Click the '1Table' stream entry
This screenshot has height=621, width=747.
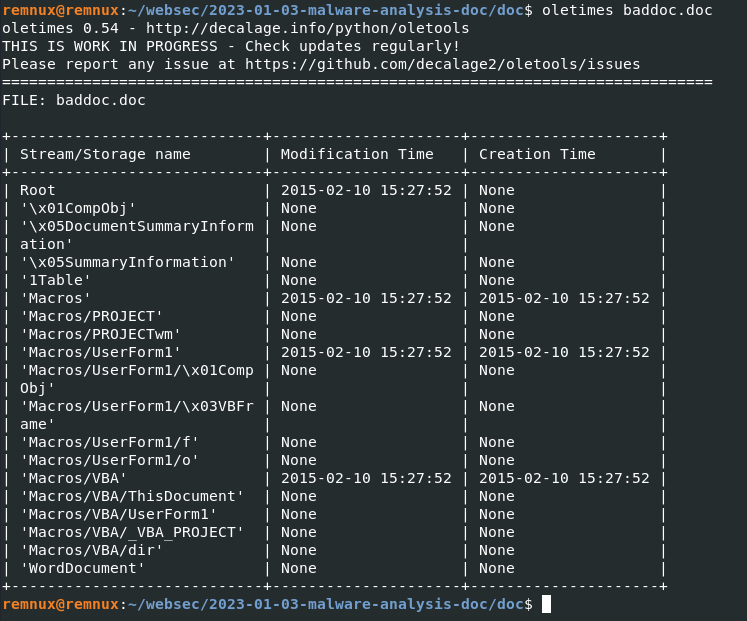pyautogui.click(x=56, y=280)
